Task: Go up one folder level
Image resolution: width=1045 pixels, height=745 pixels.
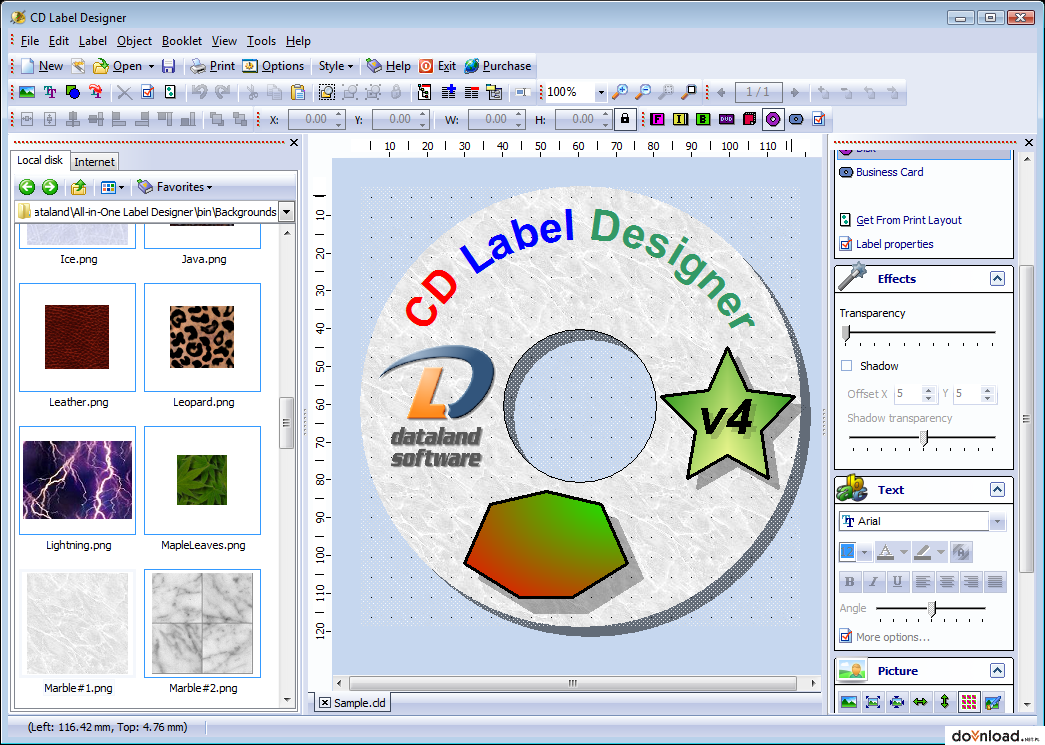Action: 79,187
